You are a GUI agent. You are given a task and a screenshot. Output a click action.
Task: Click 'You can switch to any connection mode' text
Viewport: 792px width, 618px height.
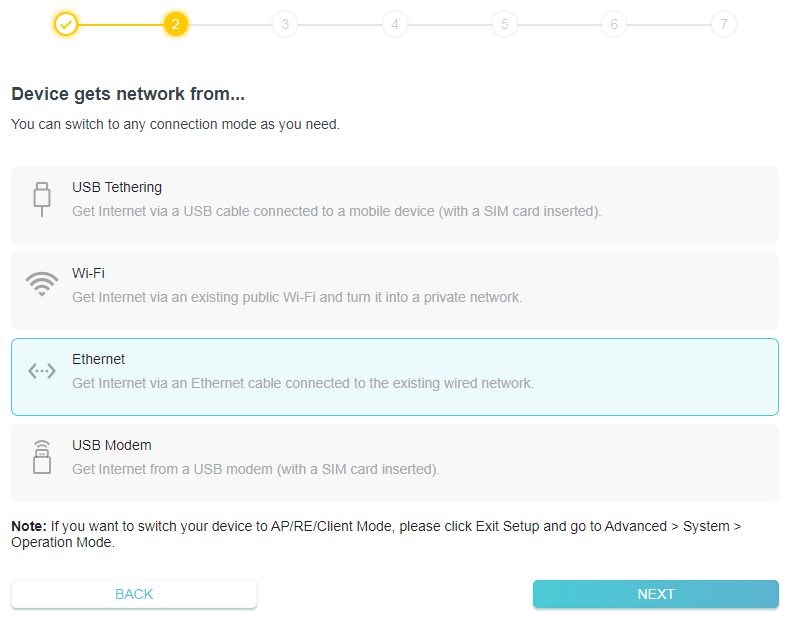pyautogui.click(x=175, y=124)
